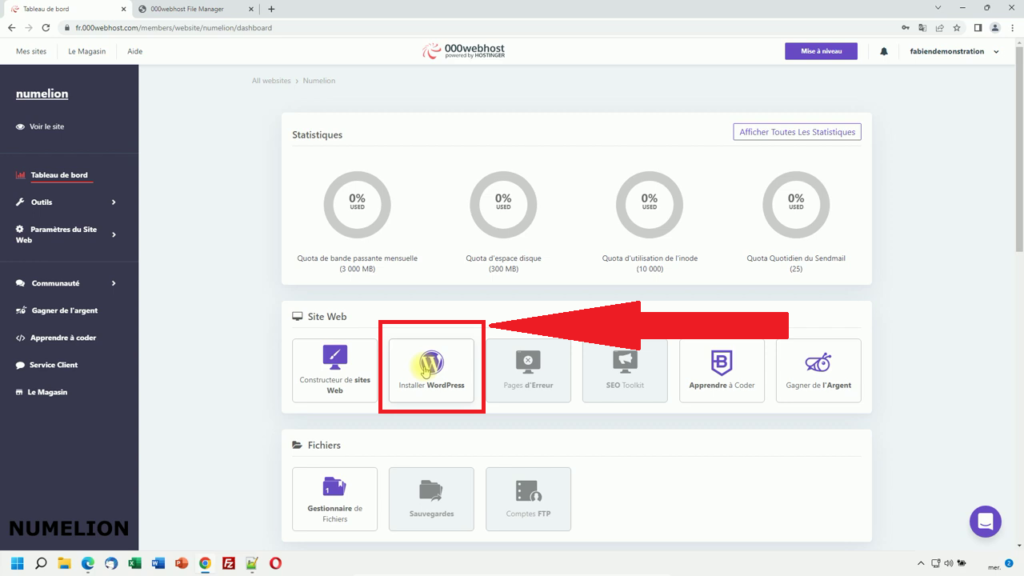Open the chat support bubble
This screenshot has height=576, width=1024.
[985, 521]
